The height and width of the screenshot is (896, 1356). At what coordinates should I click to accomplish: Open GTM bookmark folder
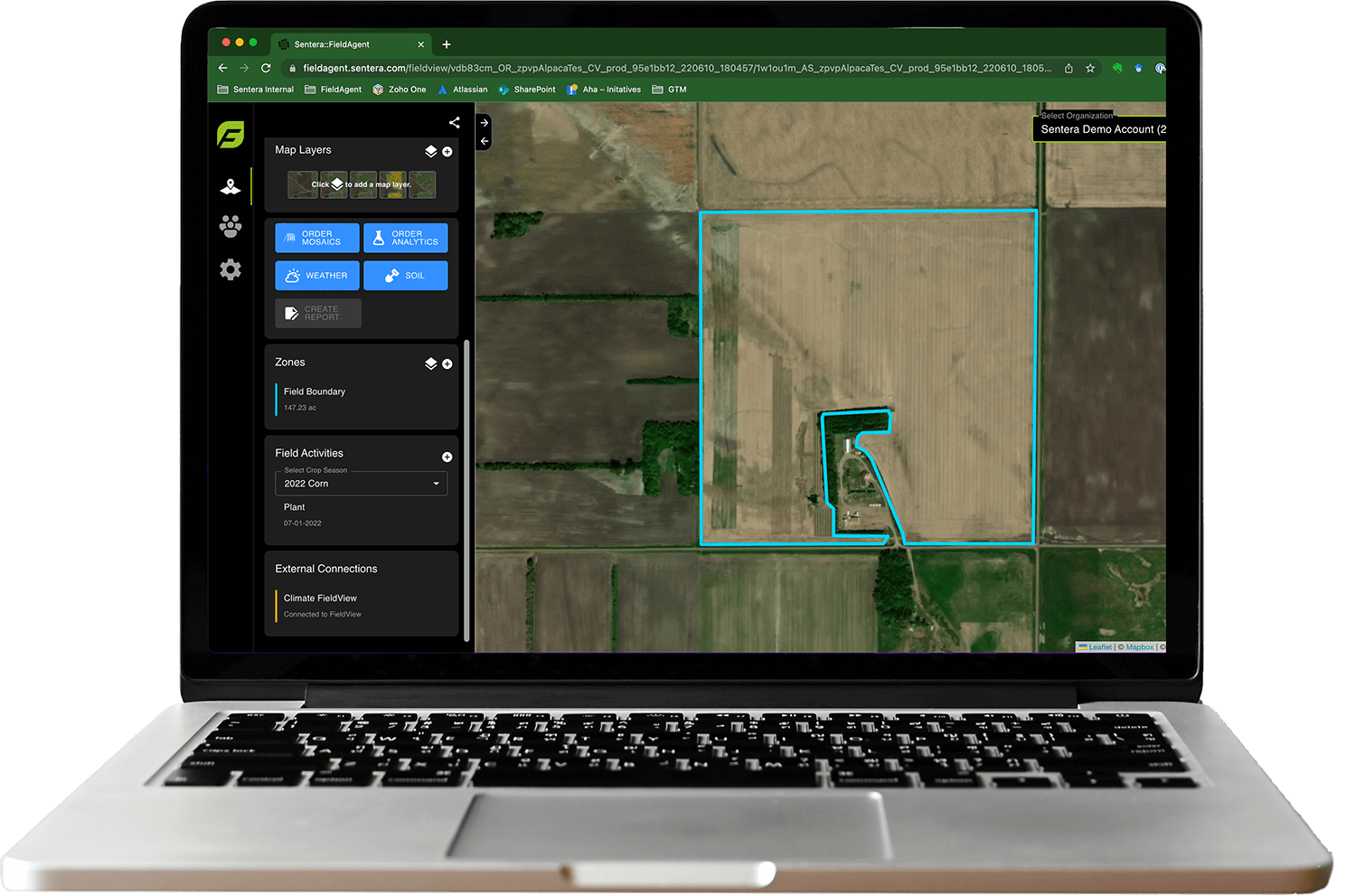tap(670, 90)
